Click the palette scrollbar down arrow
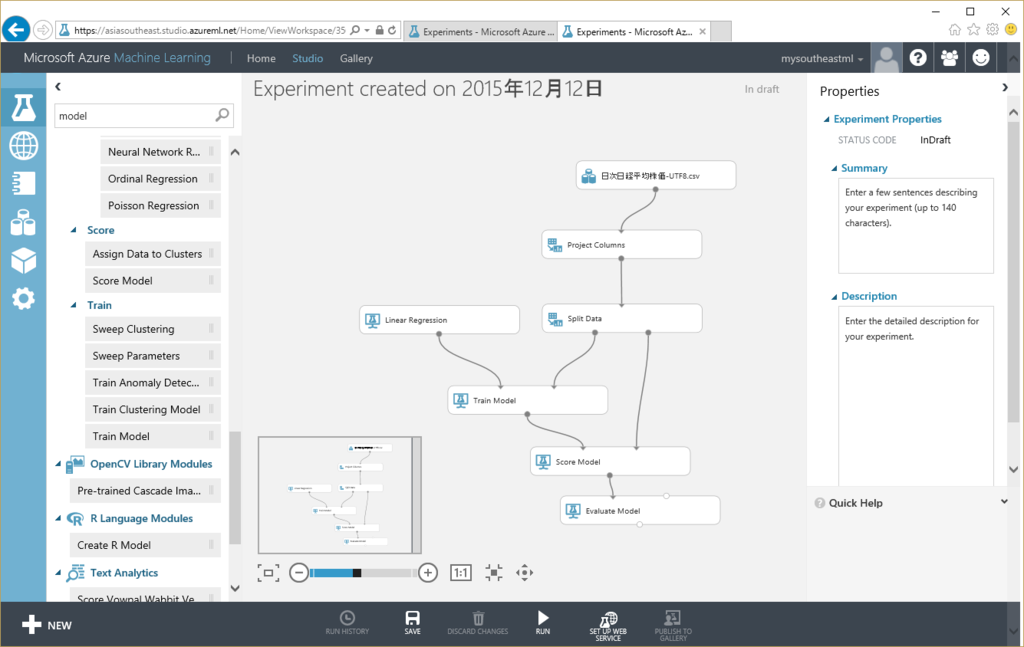1024x647 pixels. [235, 588]
